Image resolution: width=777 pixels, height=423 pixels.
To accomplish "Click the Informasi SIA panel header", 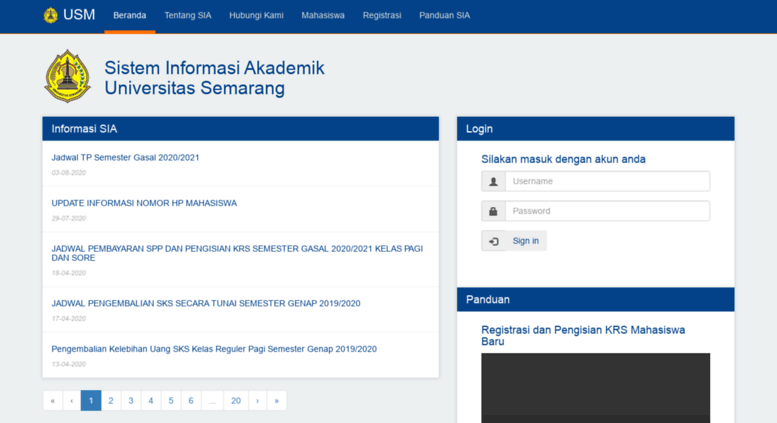I will click(x=241, y=129).
